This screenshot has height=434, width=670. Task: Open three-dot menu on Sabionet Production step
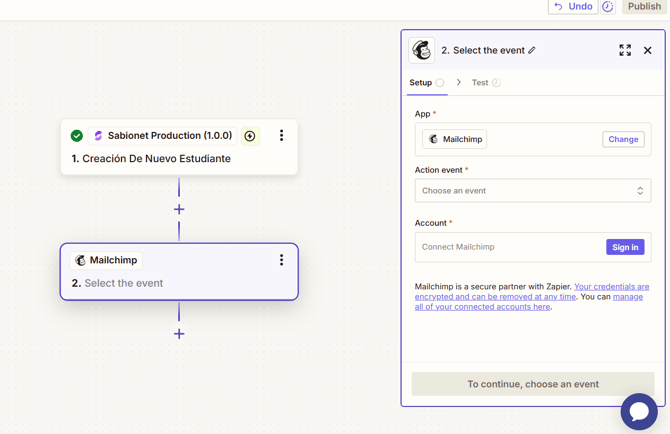(281, 135)
